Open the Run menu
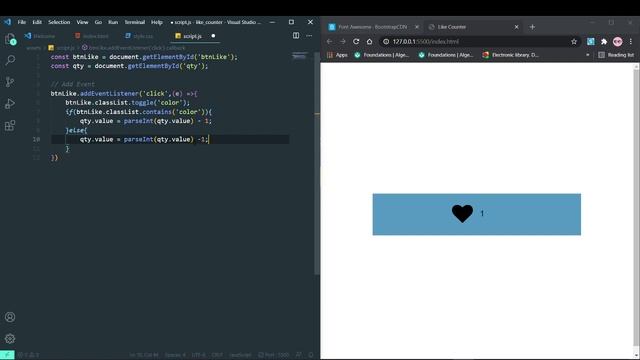 [x=113, y=22]
